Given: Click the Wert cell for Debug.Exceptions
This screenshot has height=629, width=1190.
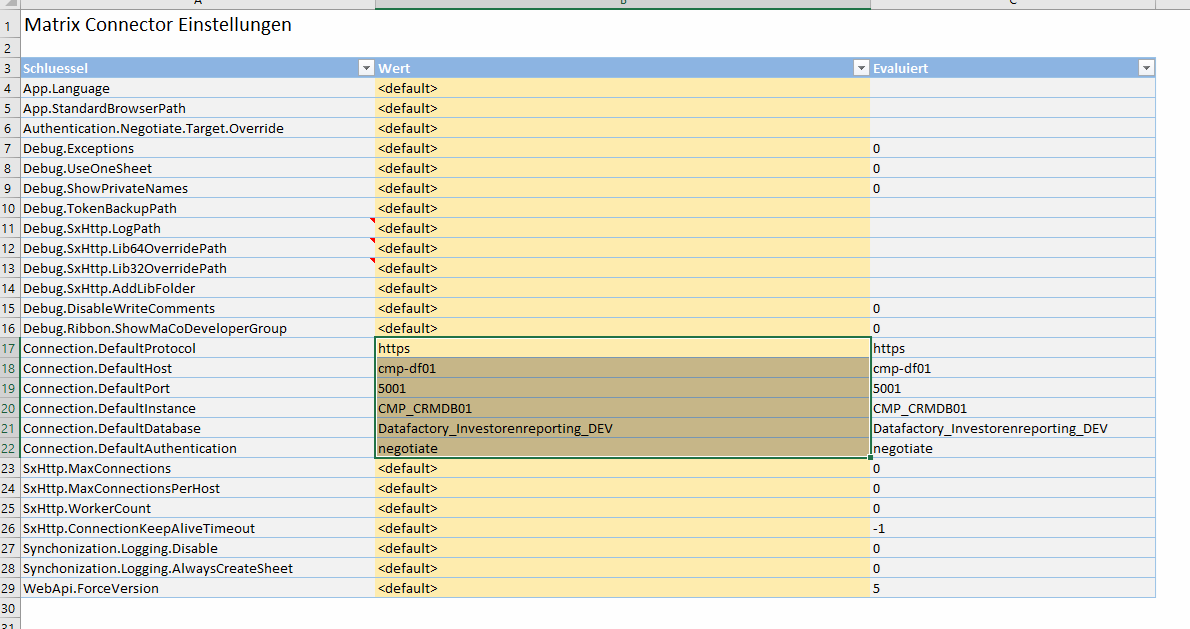Looking at the screenshot, I should (622, 149).
